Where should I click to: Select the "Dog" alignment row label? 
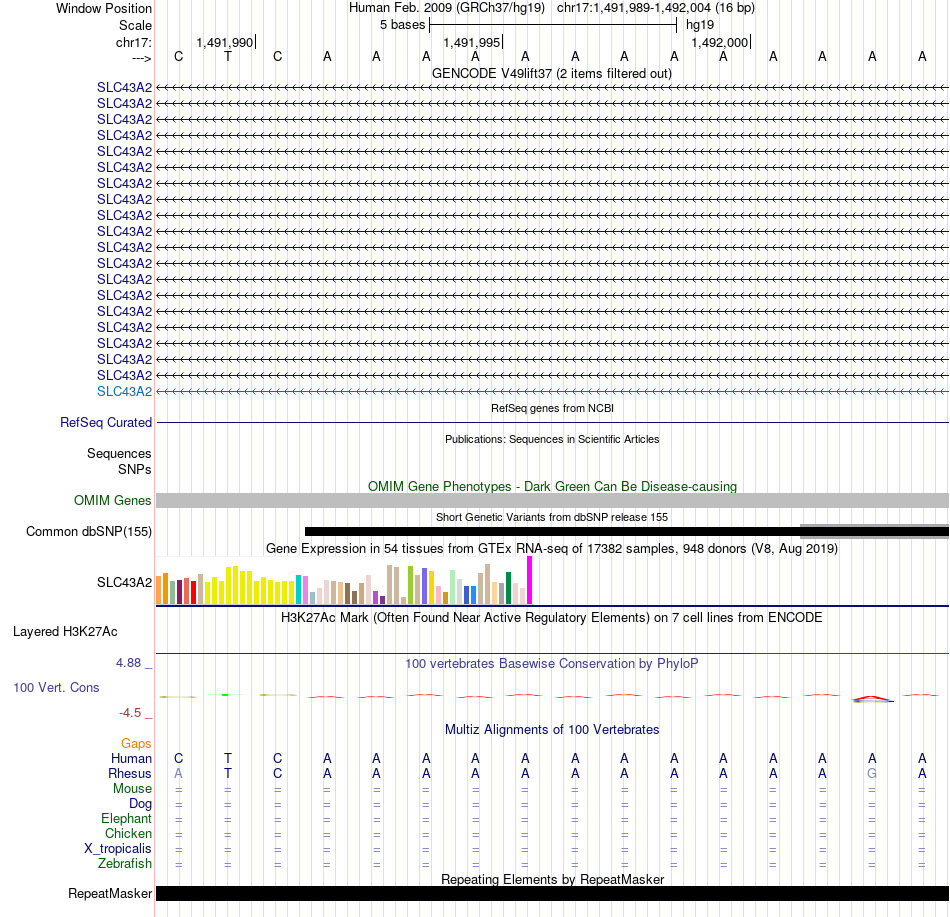coord(140,804)
